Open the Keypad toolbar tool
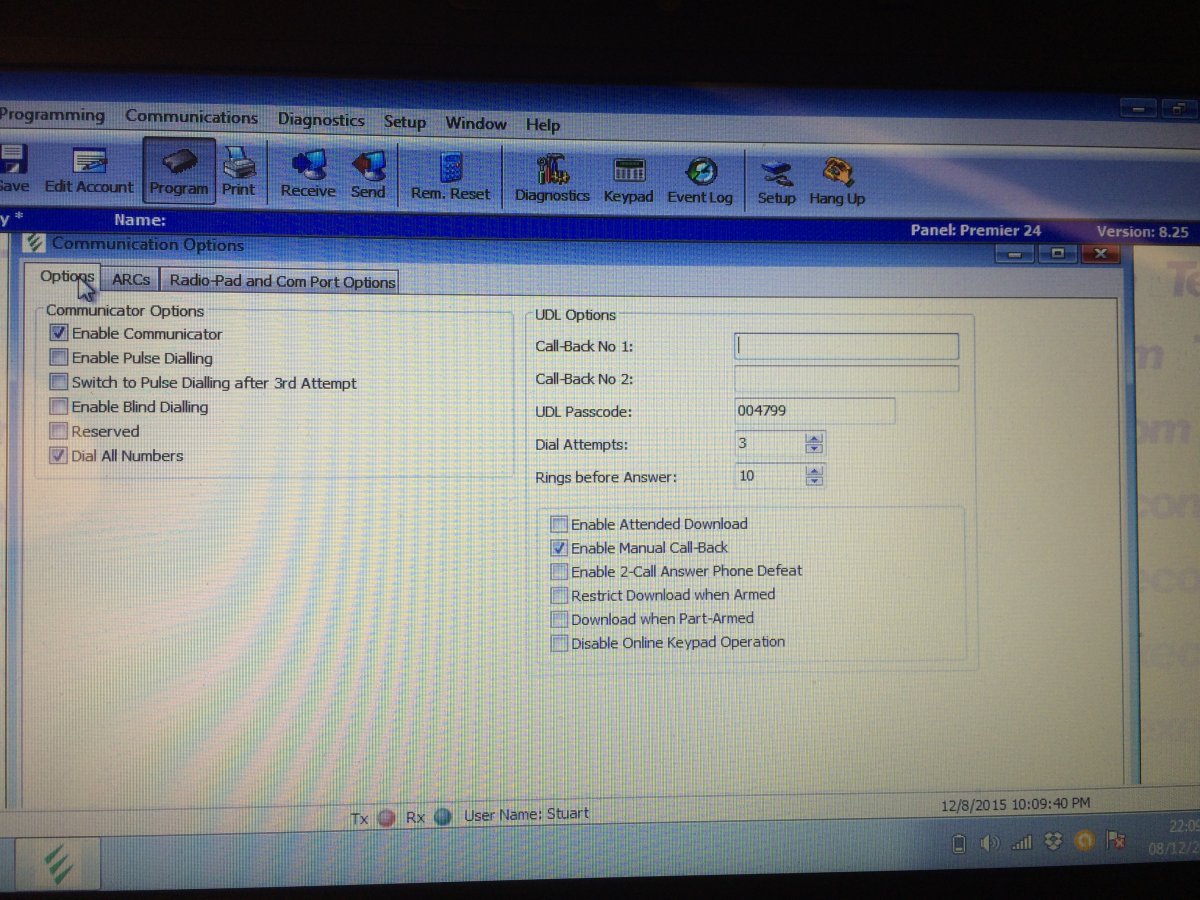 click(628, 178)
